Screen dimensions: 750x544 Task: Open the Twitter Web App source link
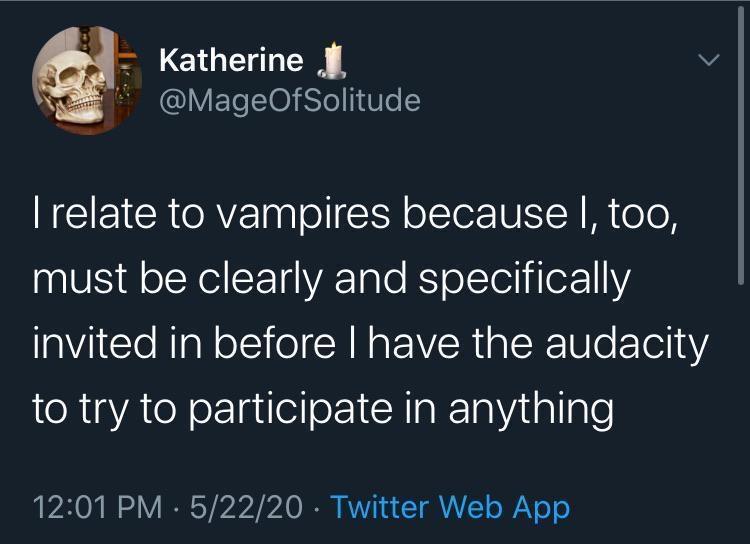[450, 507]
